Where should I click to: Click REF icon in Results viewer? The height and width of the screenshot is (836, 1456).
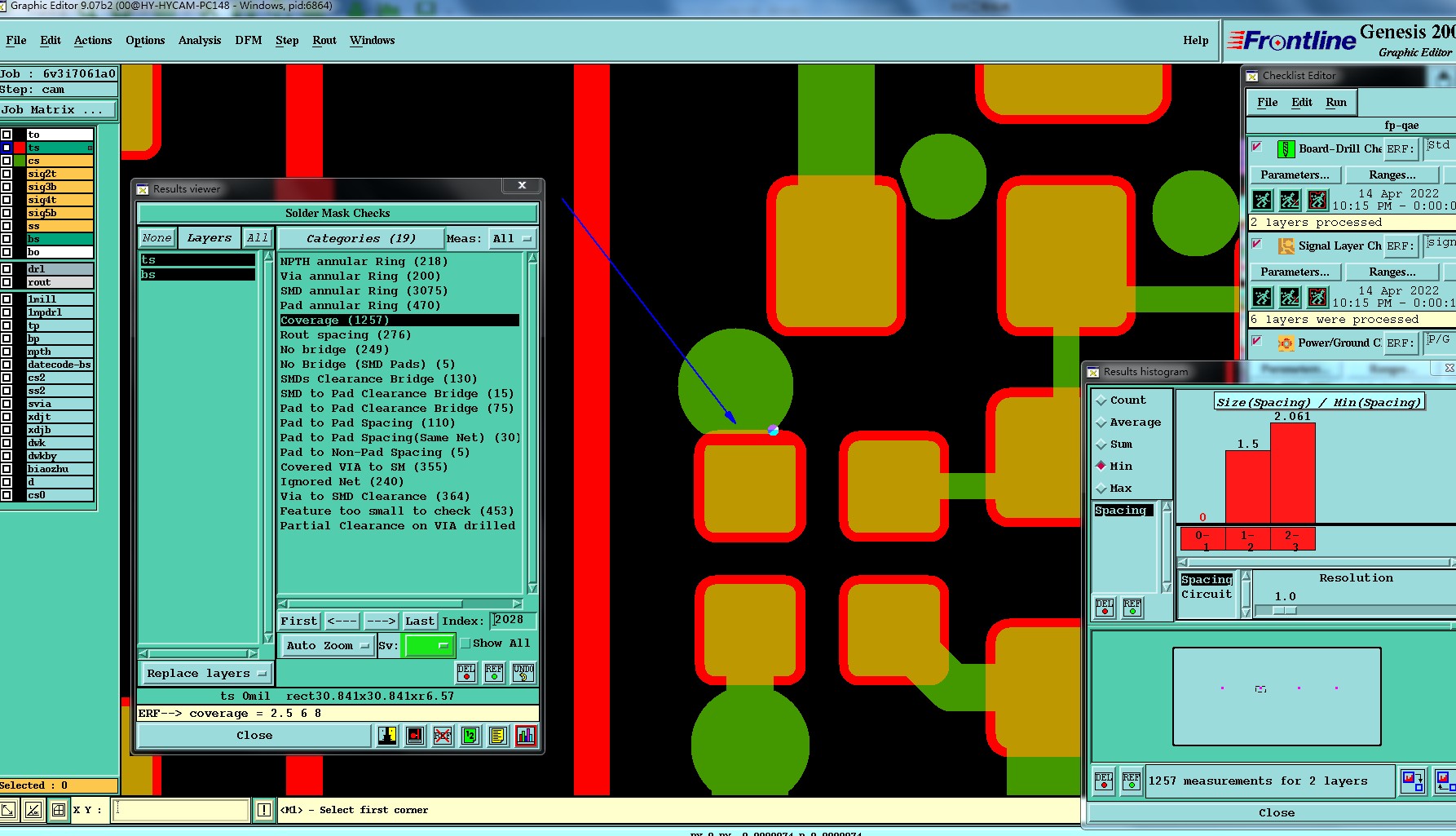(494, 673)
